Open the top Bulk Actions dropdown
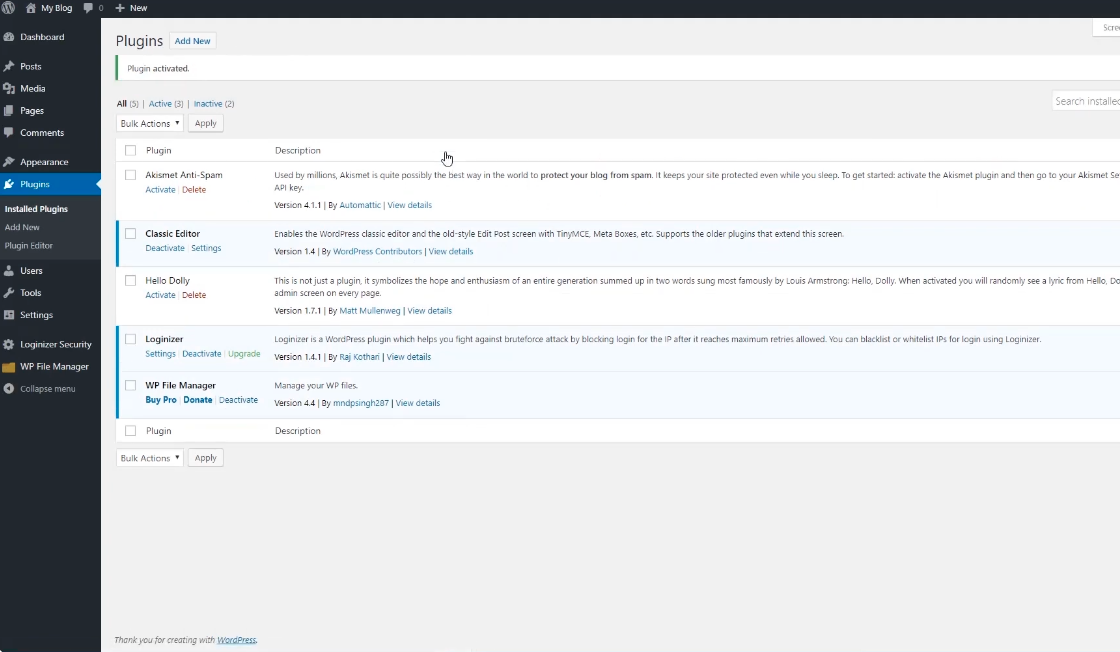This screenshot has width=1120, height=652. pos(150,124)
